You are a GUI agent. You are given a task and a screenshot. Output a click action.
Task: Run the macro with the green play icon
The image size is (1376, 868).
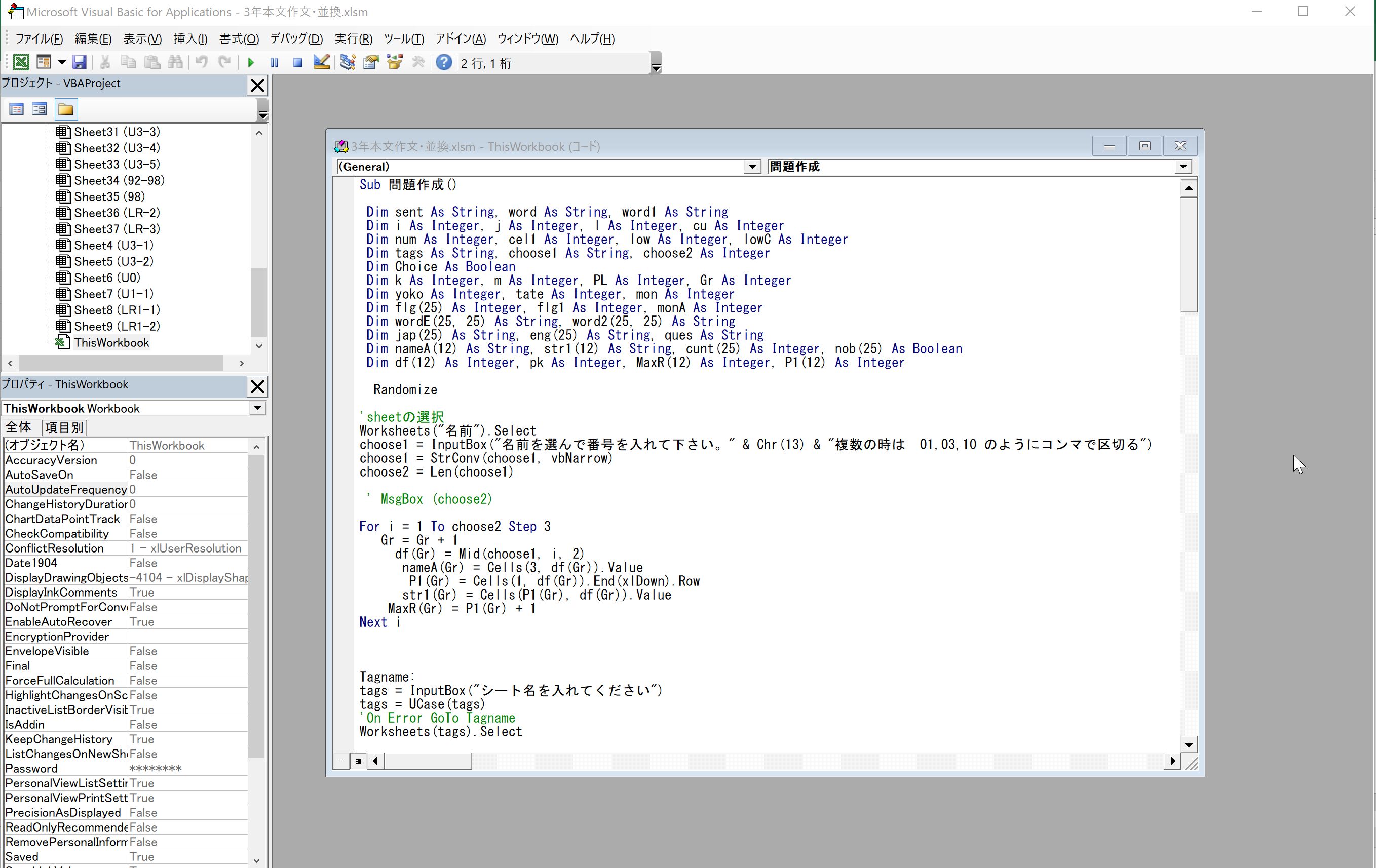pos(250,63)
